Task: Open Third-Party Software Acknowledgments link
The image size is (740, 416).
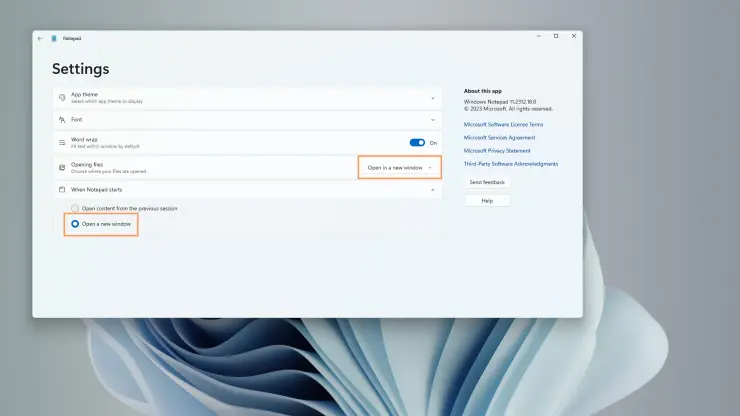Action: pos(511,164)
